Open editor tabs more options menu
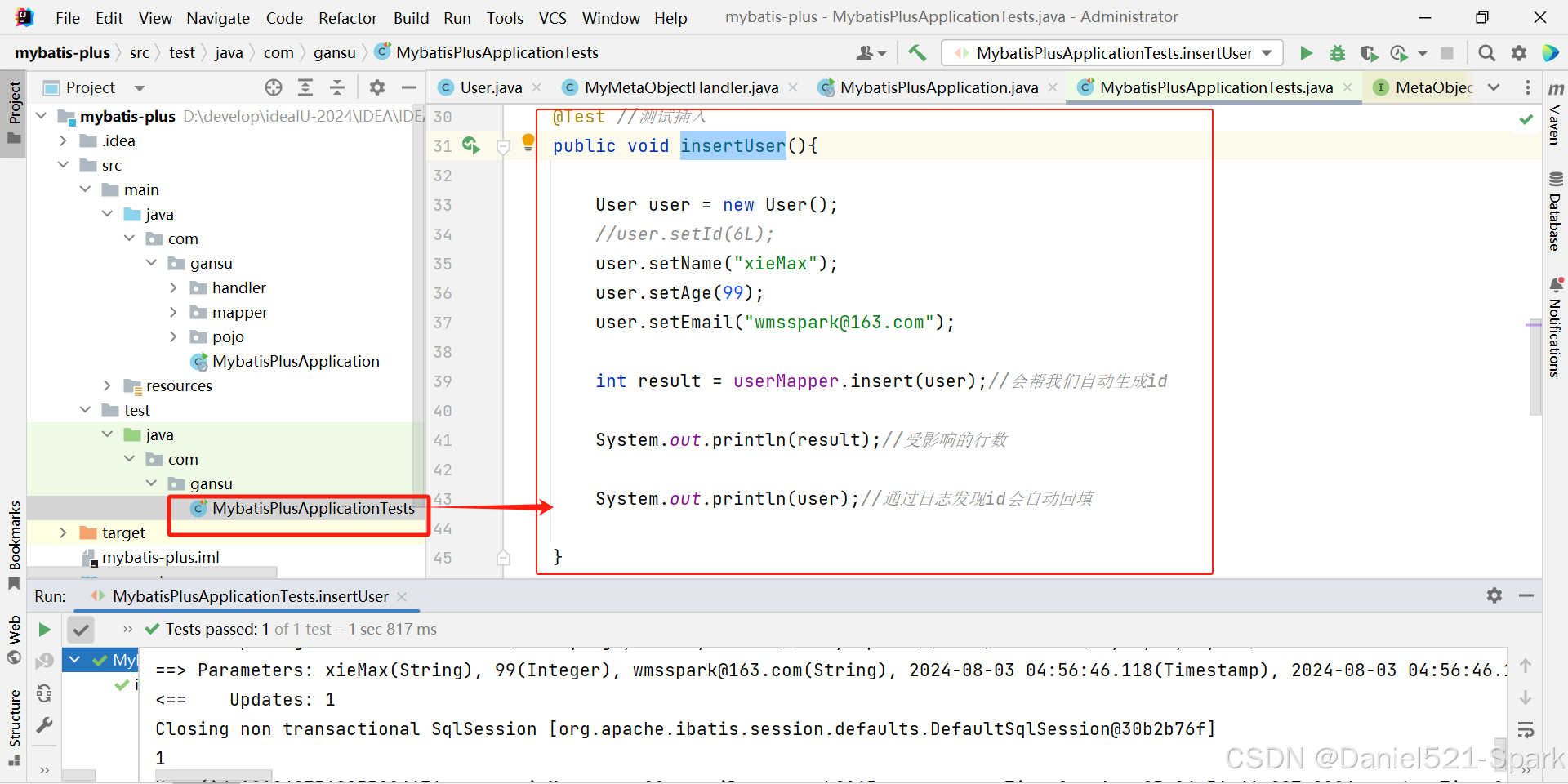Screen dimensions: 1568x784 1528,87
